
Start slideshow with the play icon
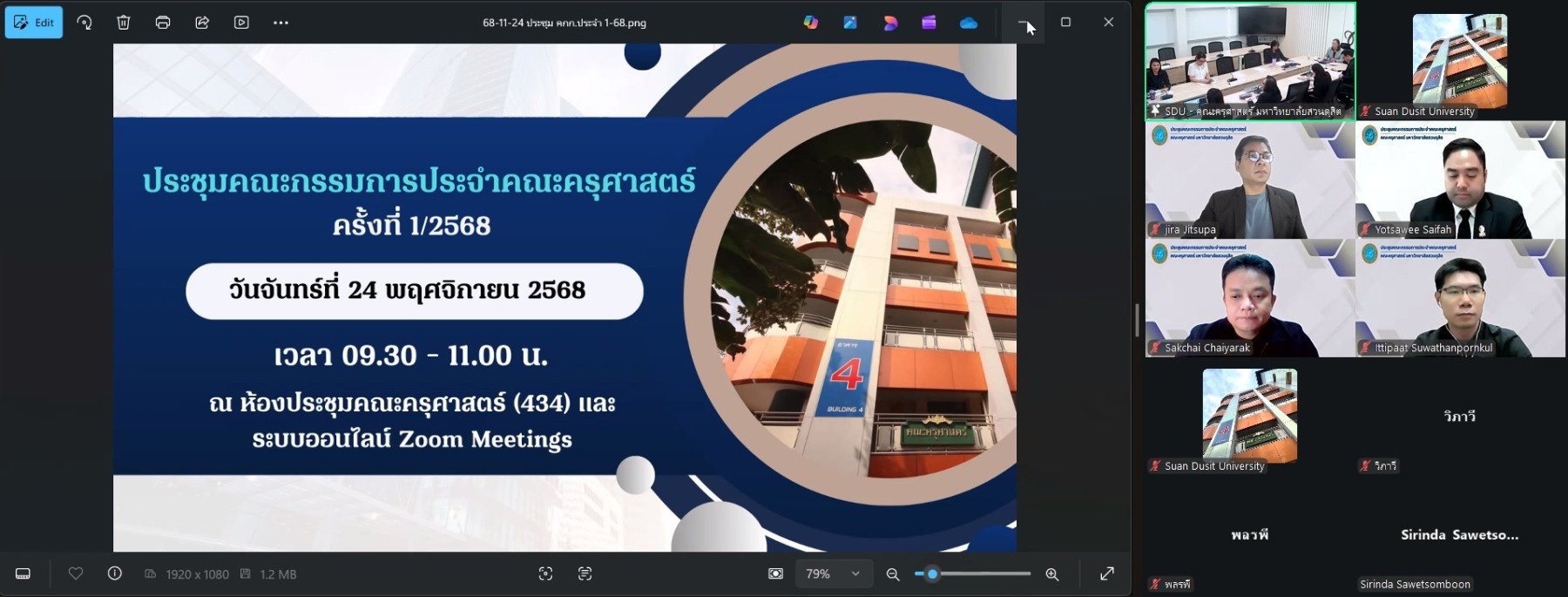pyautogui.click(x=241, y=23)
